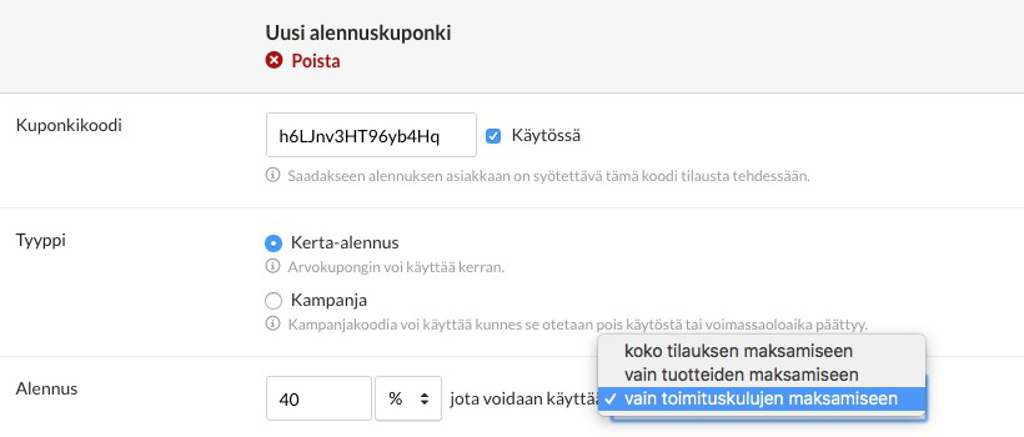Click the Käytössä label text
This screenshot has width=1024, height=437.
tap(546, 136)
